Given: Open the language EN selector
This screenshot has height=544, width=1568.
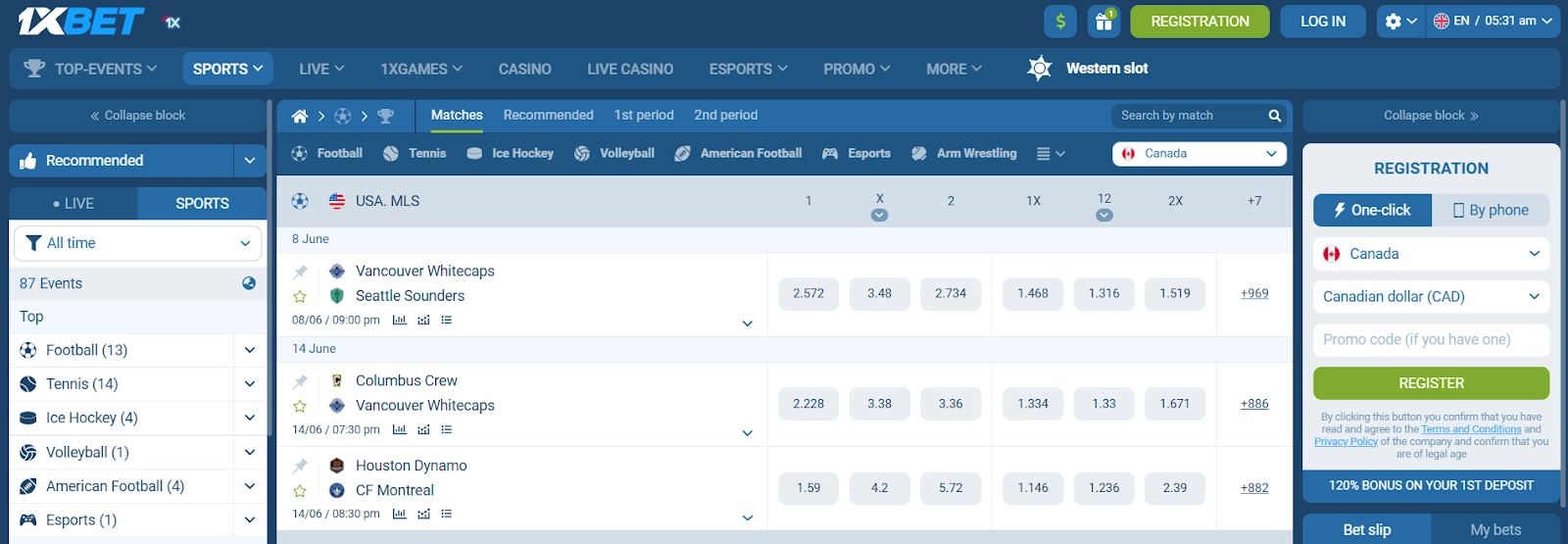Looking at the screenshot, I should point(1493,22).
